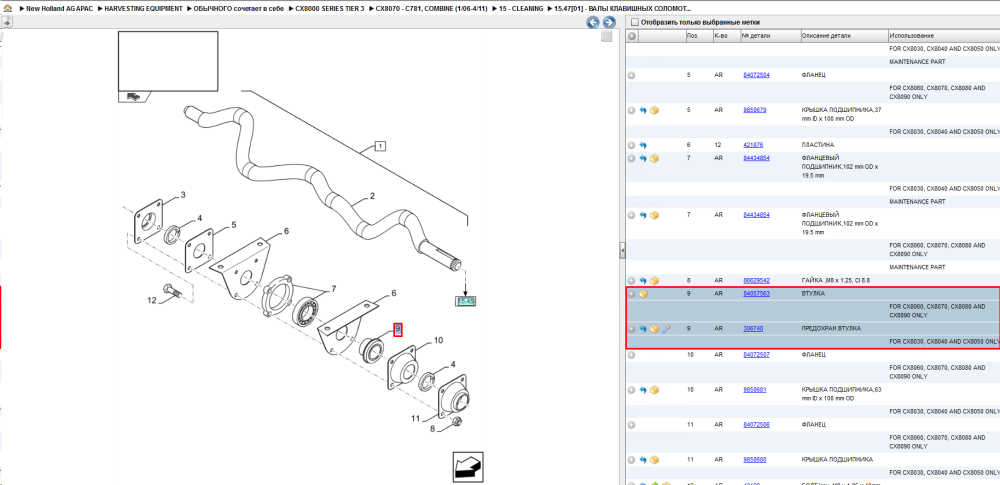Viewport: 1000px width, 485px height.
Task: Click the orientation arrow icon below the diagram
Action: pos(467,467)
